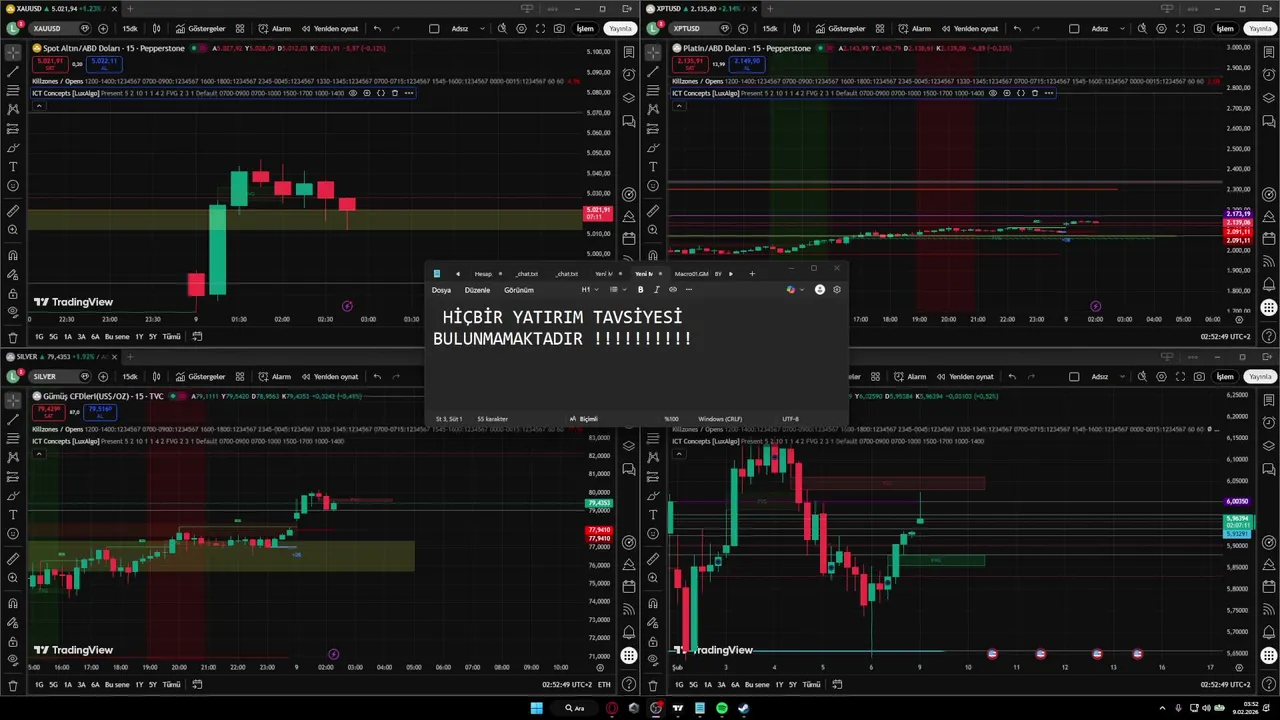Add symbol to compare in XAUUSD chart
The image size is (1280, 720).
point(104,29)
